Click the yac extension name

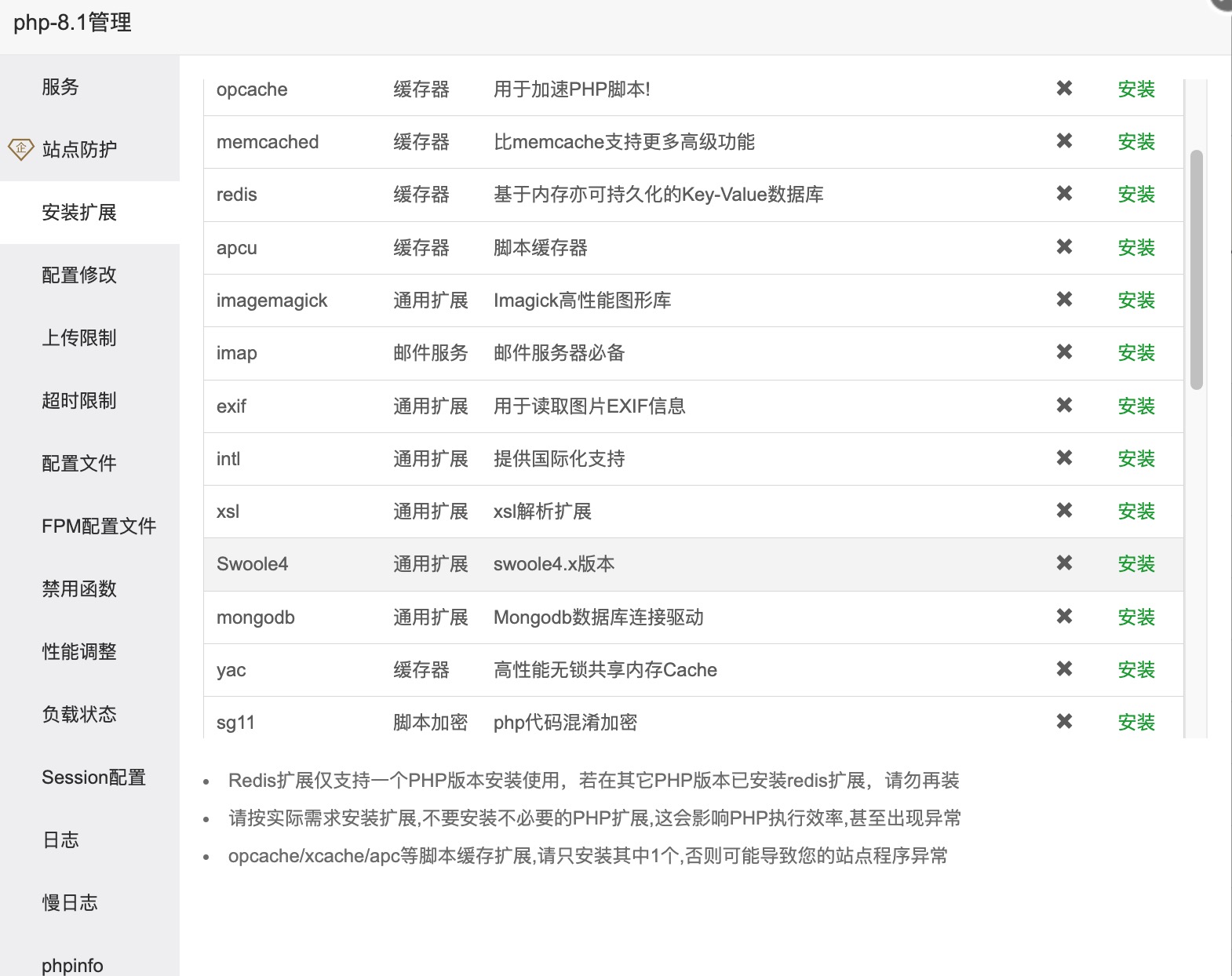[231, 670]
